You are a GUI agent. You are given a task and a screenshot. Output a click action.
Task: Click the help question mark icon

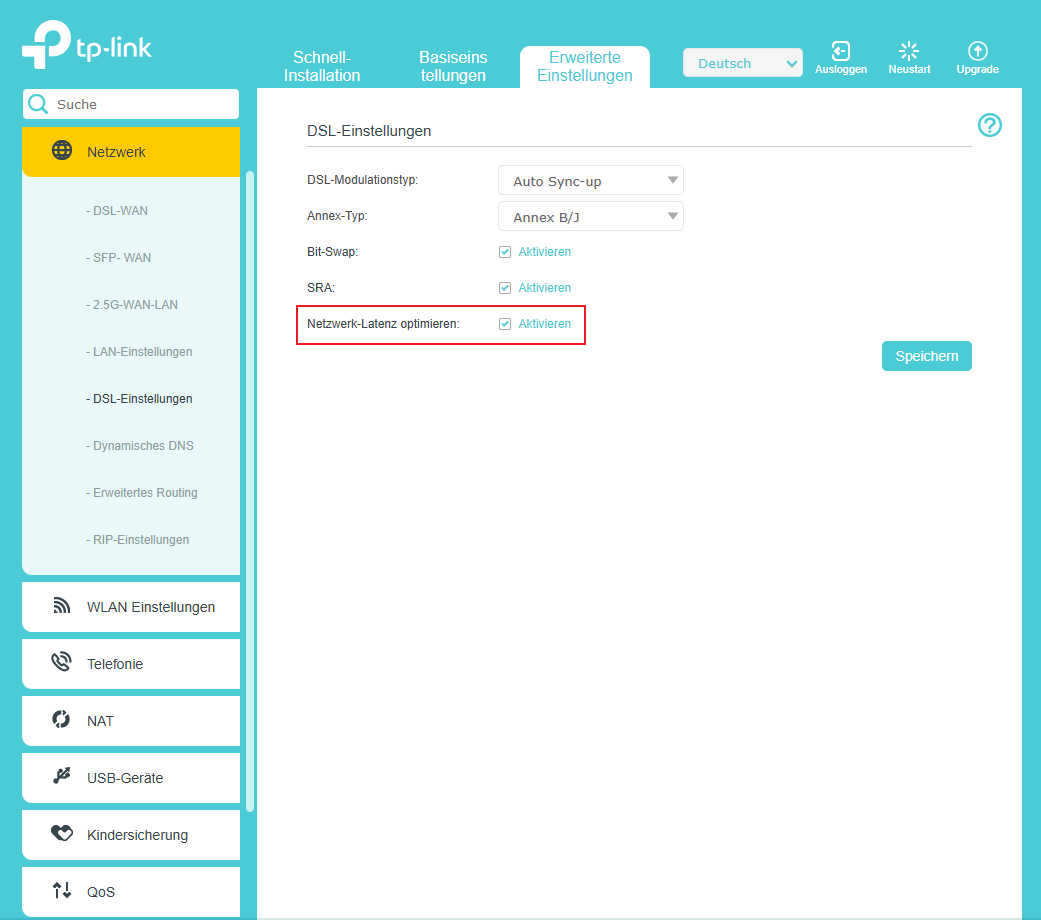point(989,125)
